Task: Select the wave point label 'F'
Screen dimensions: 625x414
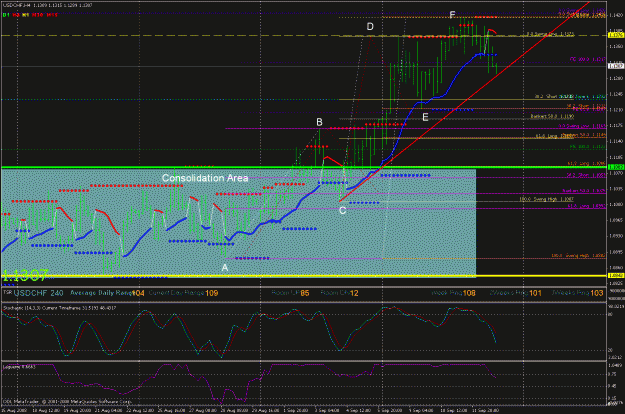Action: [x=452, y=15]
